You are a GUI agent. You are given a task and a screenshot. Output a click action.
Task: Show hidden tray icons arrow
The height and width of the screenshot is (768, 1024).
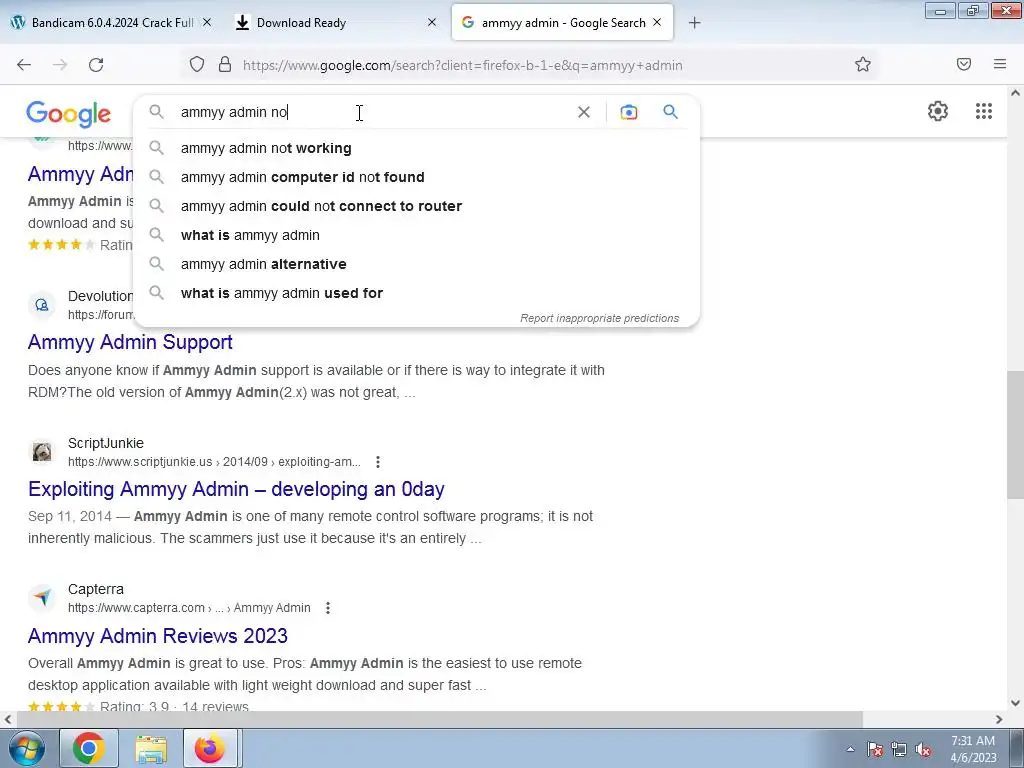850,749
